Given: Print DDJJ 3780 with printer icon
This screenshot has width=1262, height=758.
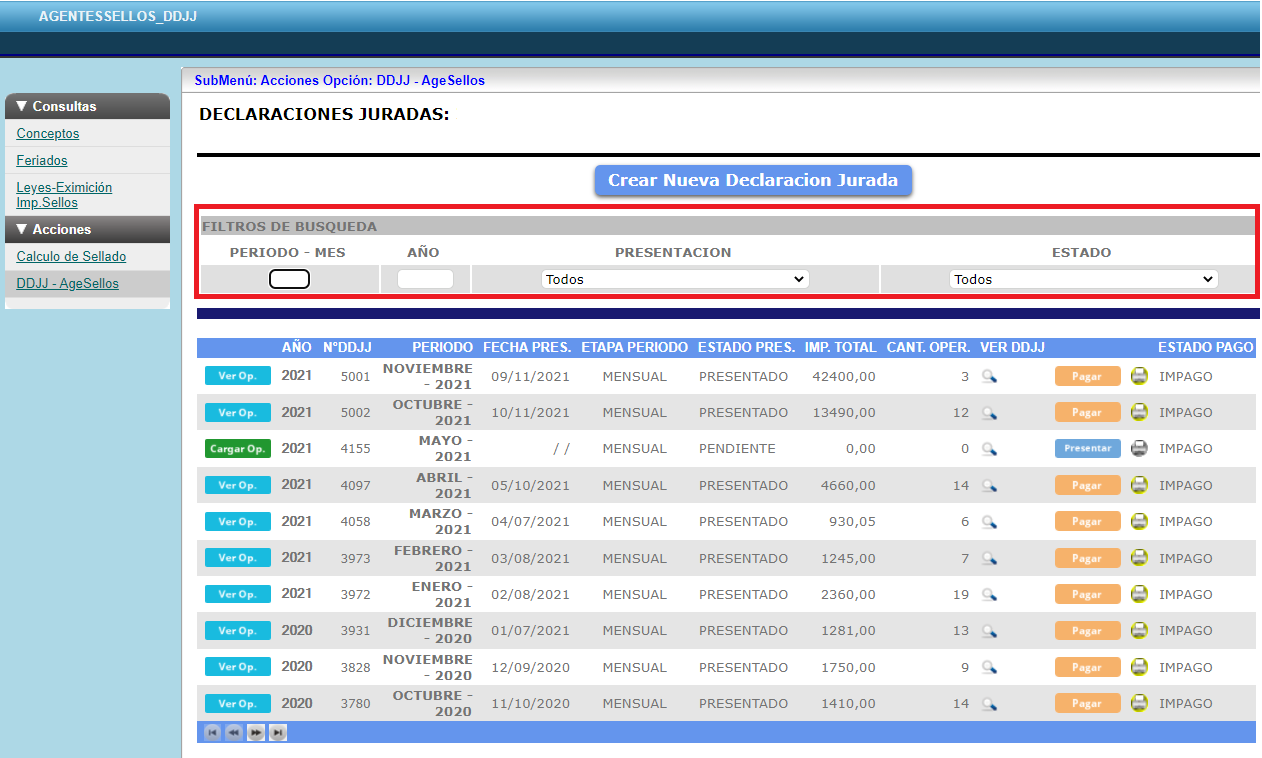Looking at the screenshot, I should point(1139,703).
